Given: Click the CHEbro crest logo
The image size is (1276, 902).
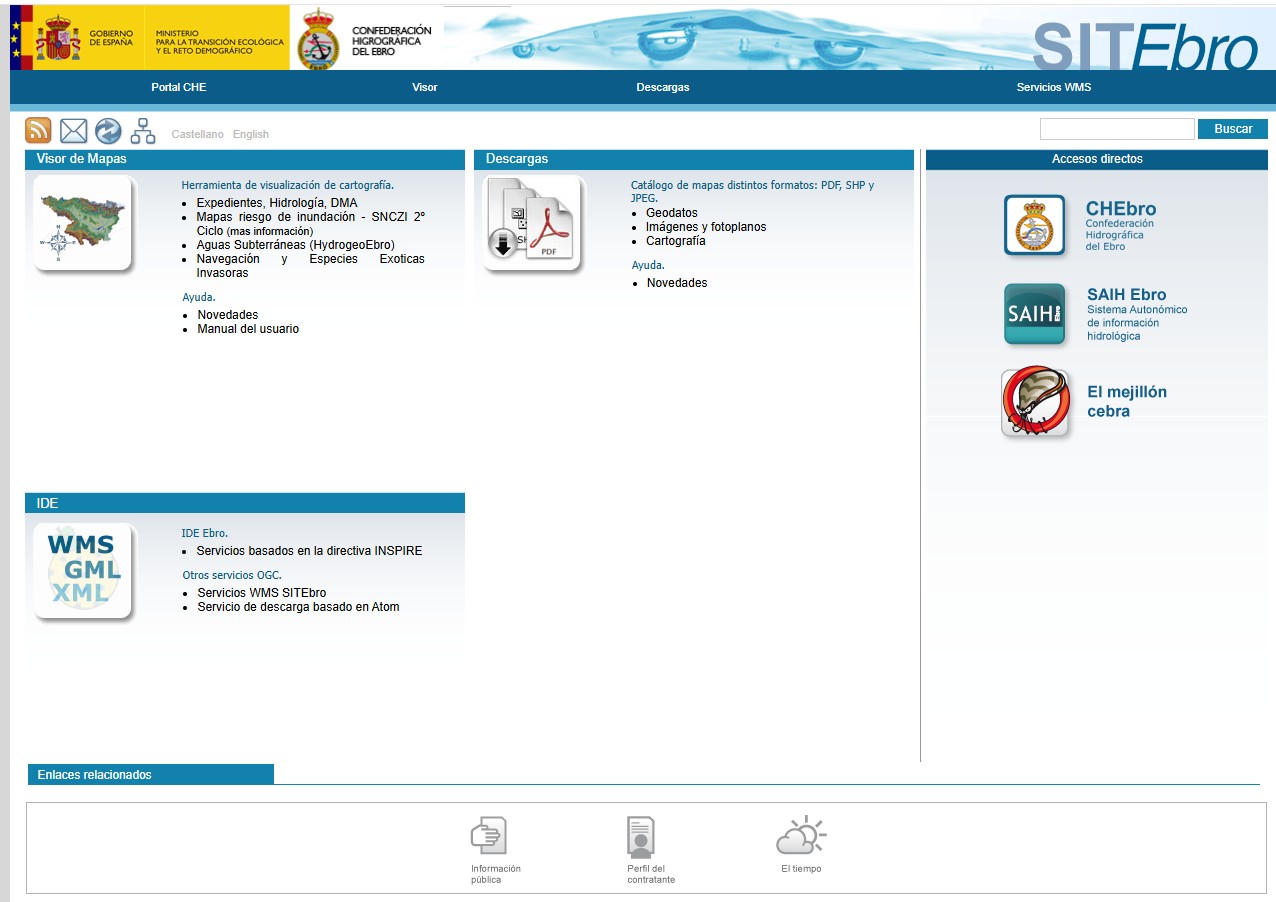Looking at the screenshot, I should (x=1035, y=225).
